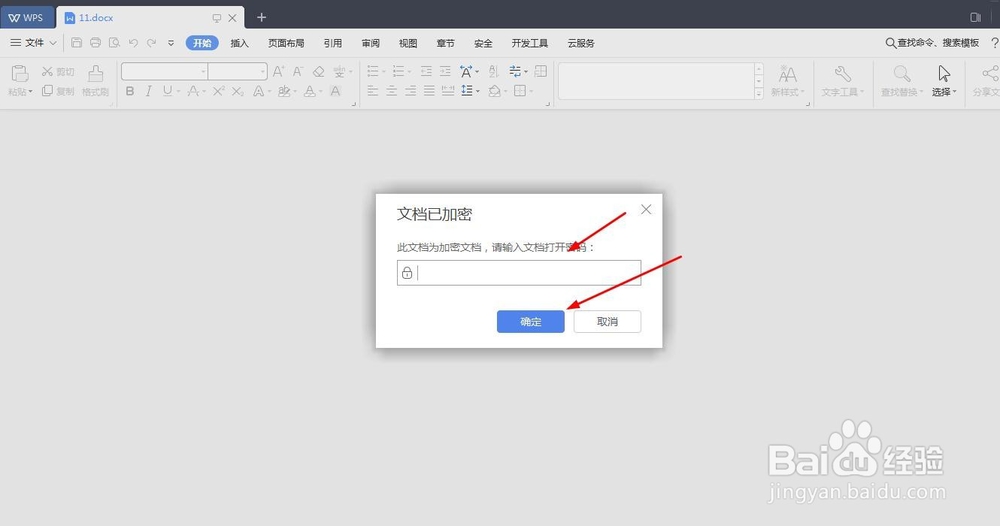Toggle bold formatting
Viewport: 1000px width, 526px height.
[x=129, y=91]
